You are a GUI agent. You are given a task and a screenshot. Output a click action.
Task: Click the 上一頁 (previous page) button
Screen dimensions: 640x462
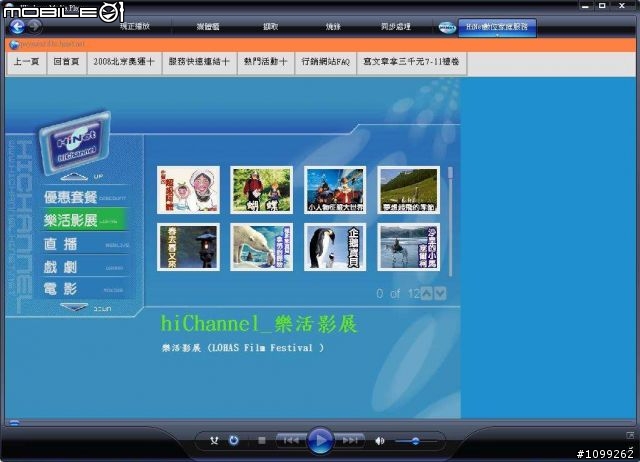coord(26,62)
